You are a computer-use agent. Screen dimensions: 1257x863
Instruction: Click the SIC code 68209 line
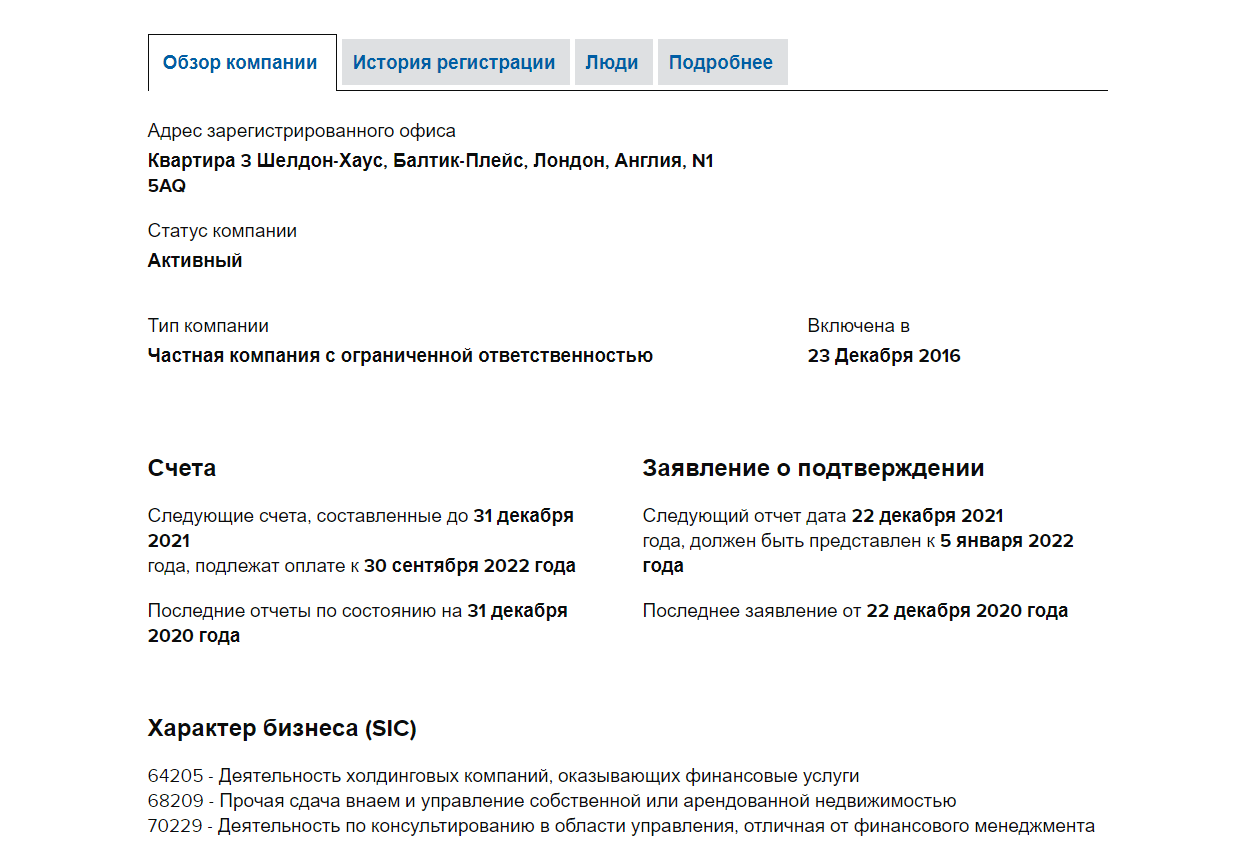pos(551,801)
